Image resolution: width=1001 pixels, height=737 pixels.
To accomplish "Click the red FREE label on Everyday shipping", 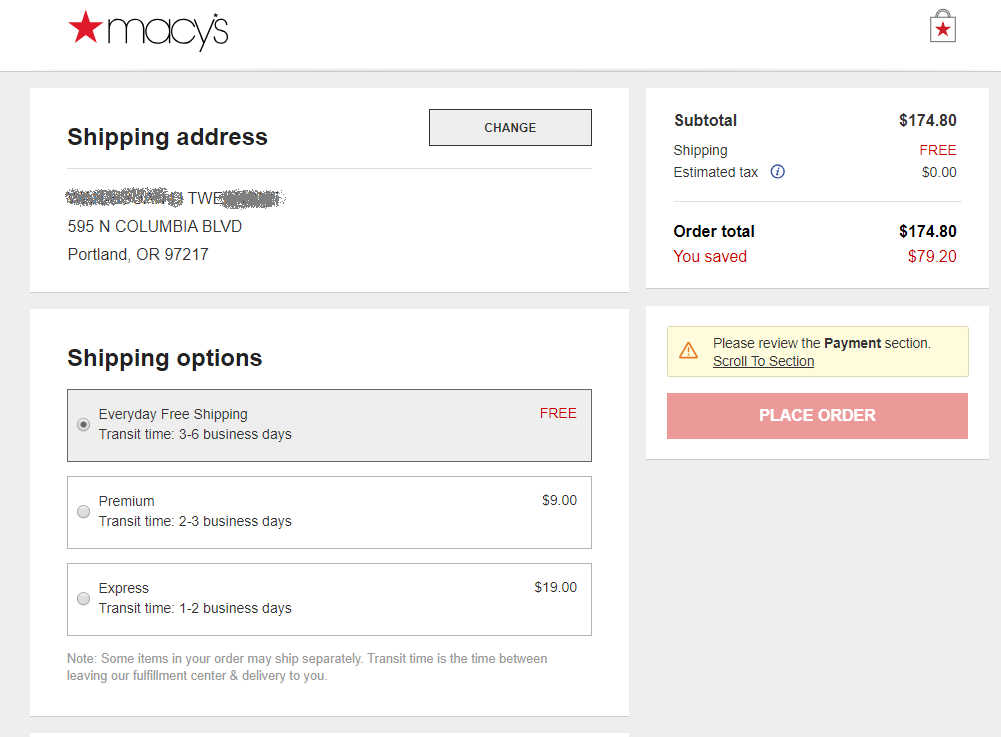I will [558, 413].
